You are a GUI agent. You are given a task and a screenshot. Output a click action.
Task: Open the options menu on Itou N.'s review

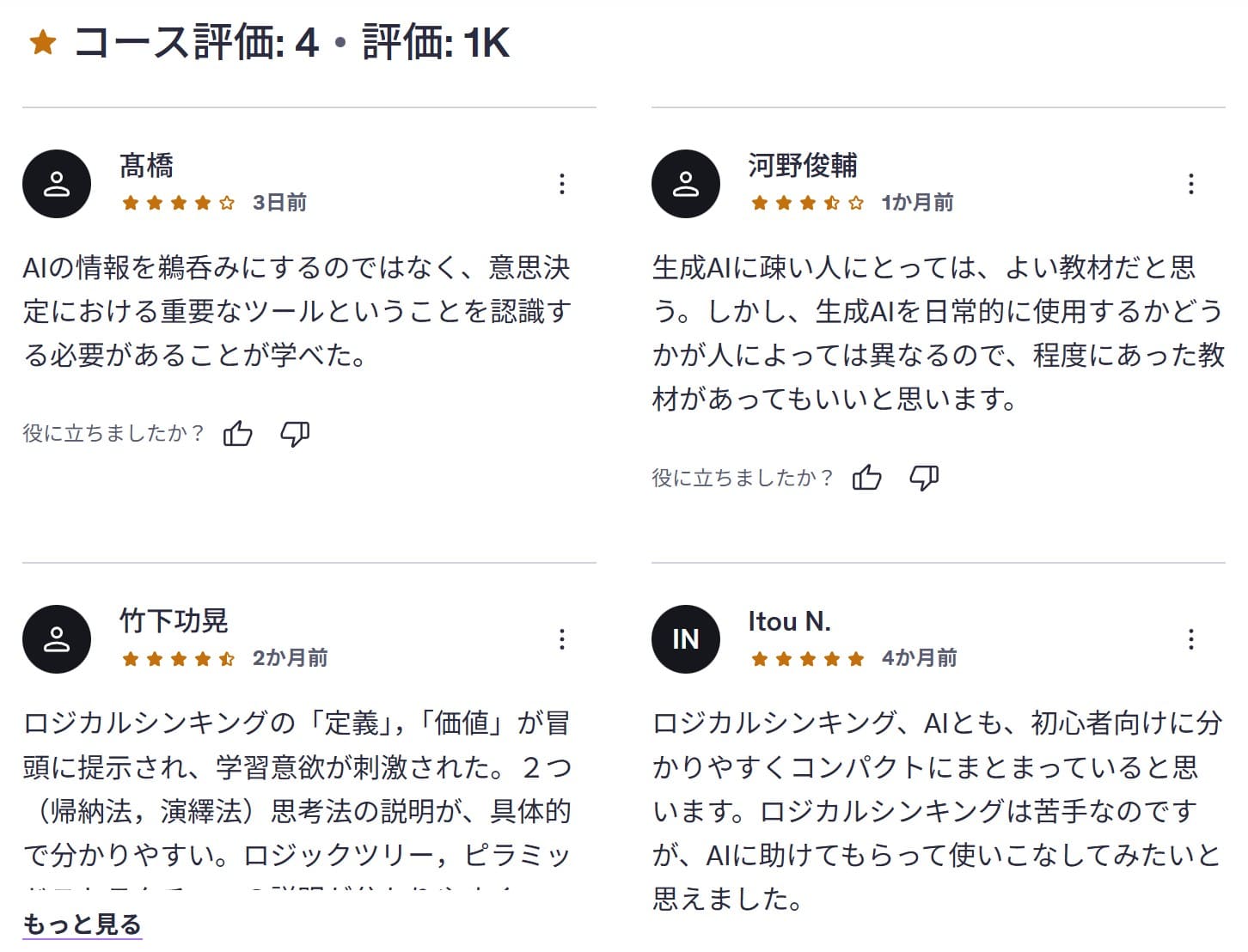pos(1191,639)
